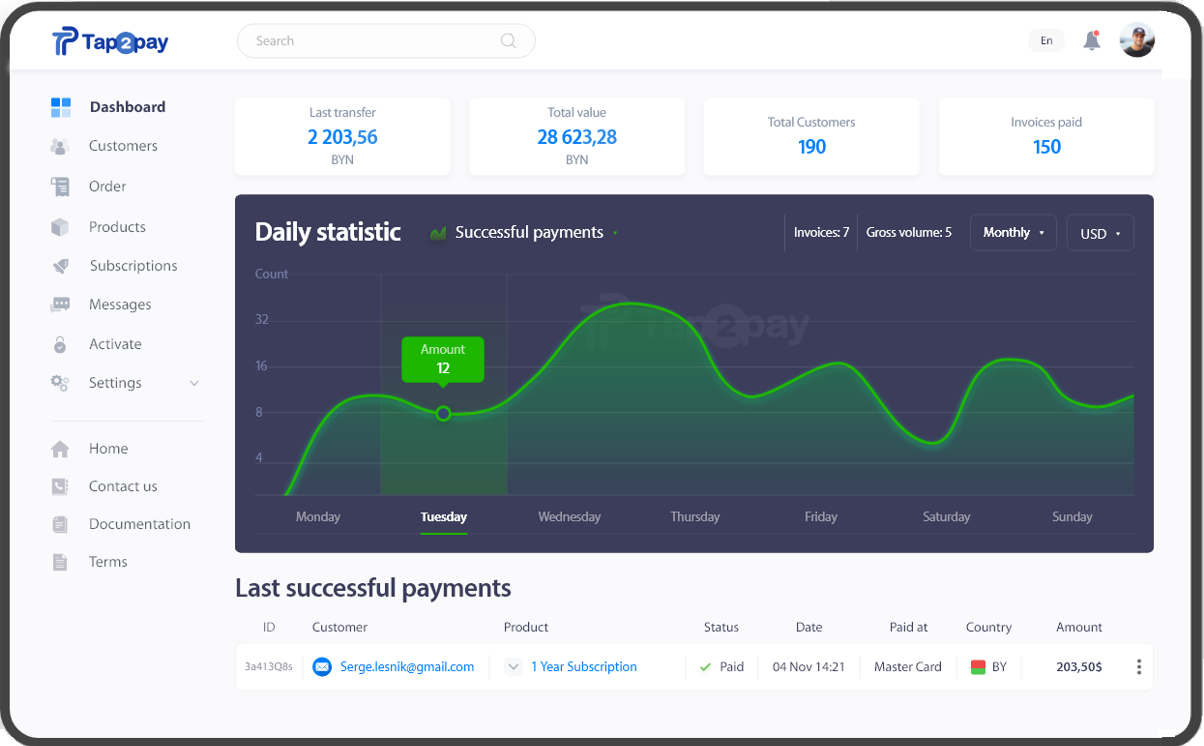Click the BY country flag indicator
This screenshot has width=1204, height=746.
pyautogui.click(x=980, y=666)
